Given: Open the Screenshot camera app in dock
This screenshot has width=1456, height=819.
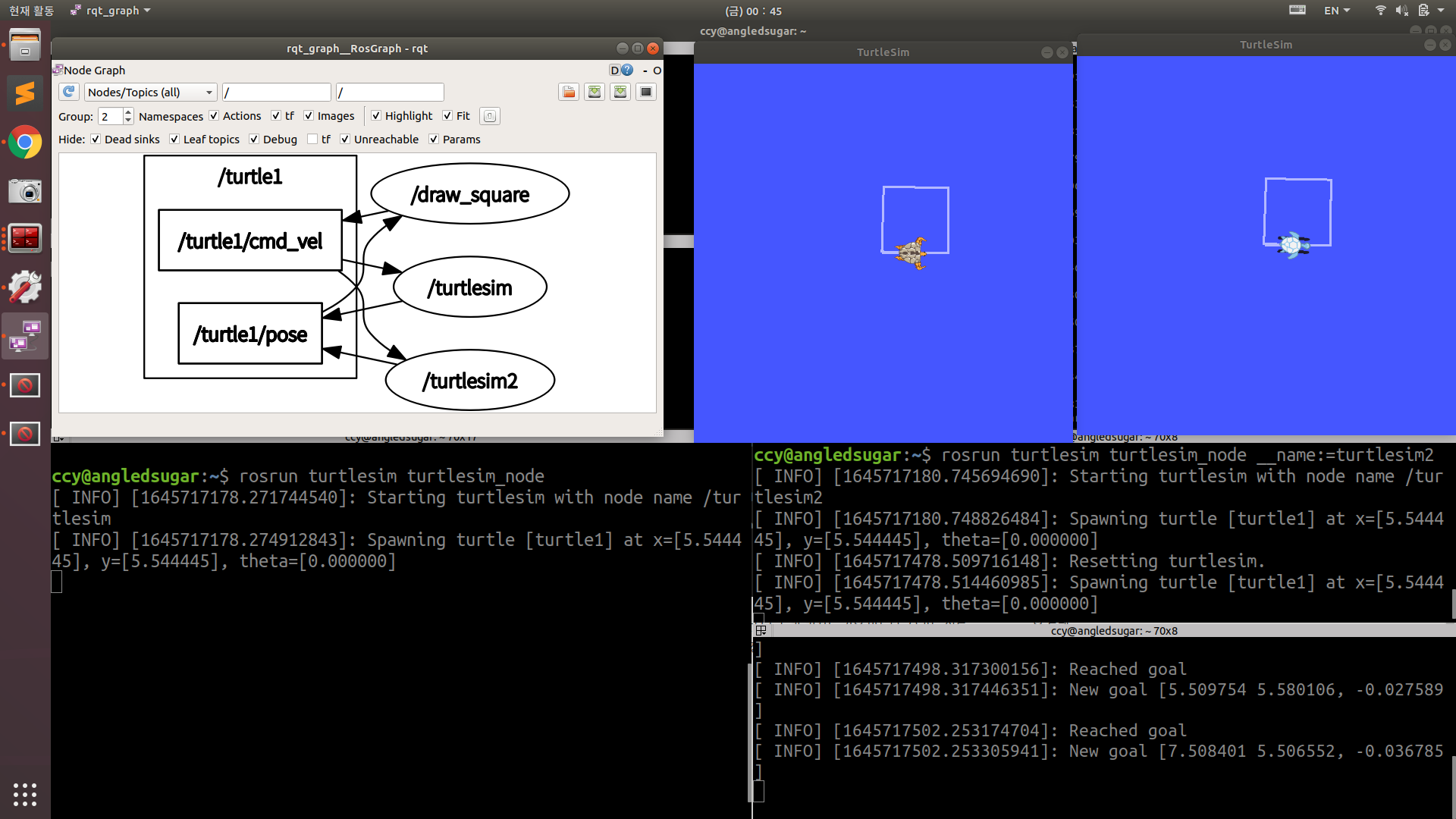Looking at the screenshot, I should pos(25,191).
